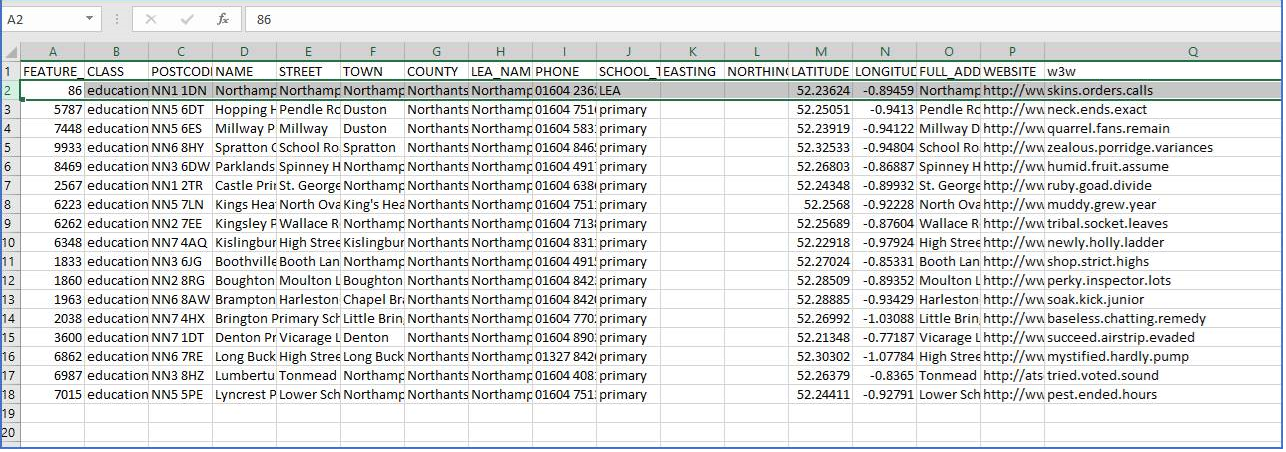1286x452 pixels.
Task: Click the Select All corner triangle
Action: tap(11, 52)
